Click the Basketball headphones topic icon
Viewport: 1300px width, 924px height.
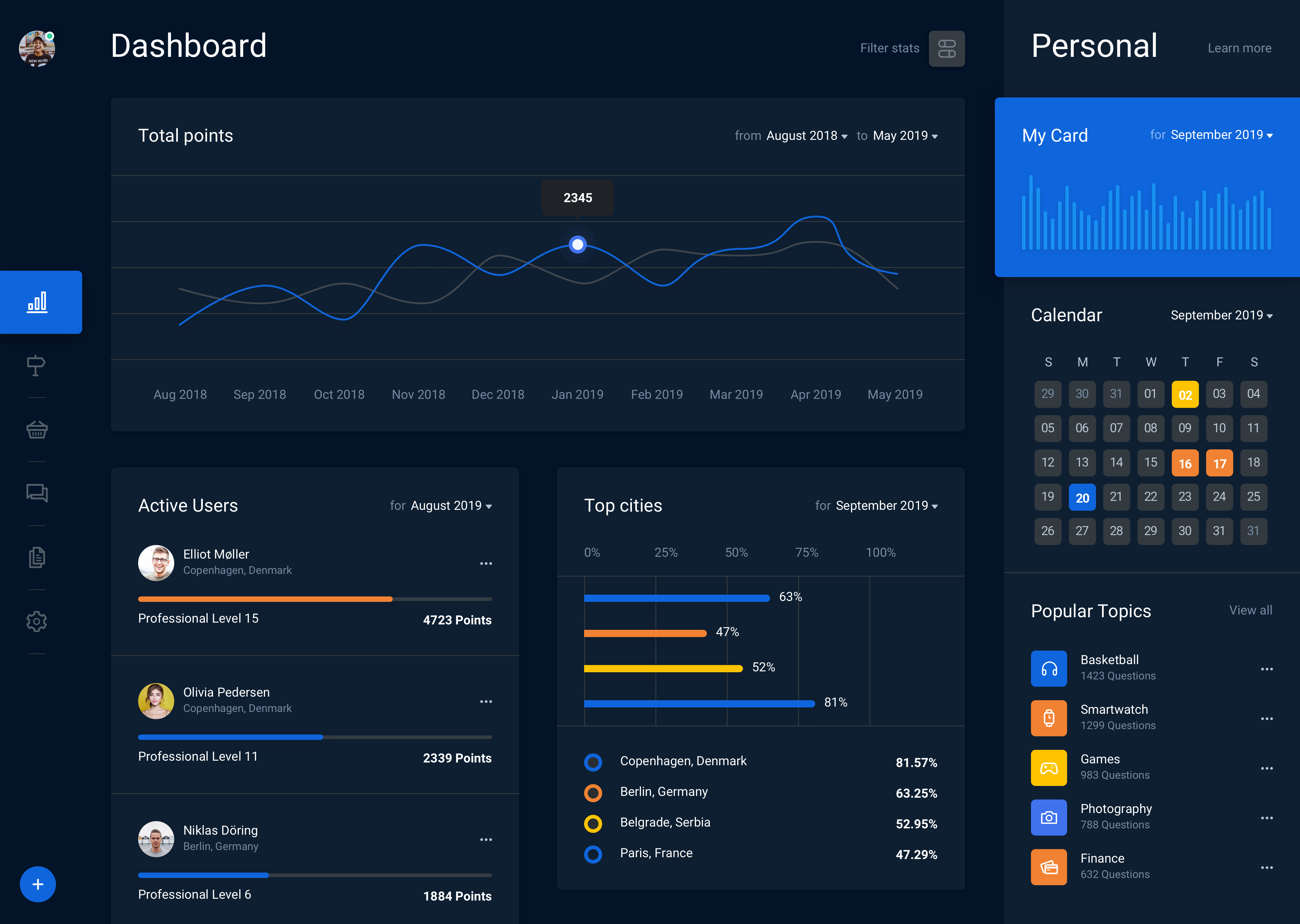[1048, 669]
